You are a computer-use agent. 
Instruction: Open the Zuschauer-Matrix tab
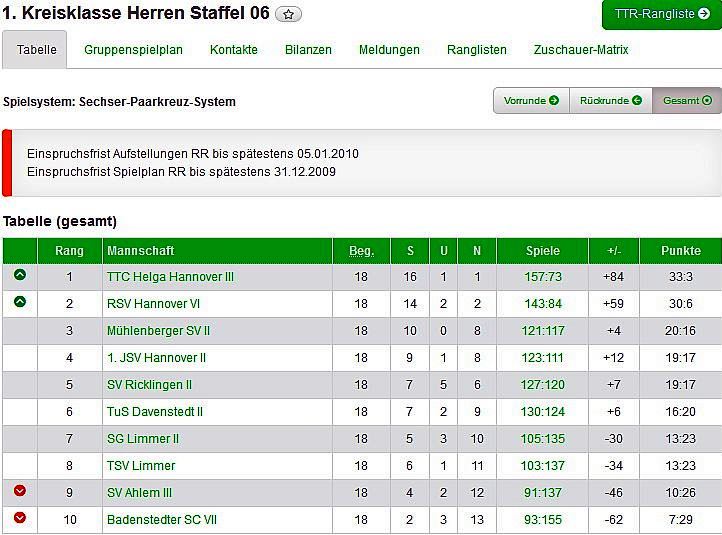coord(581,50)
